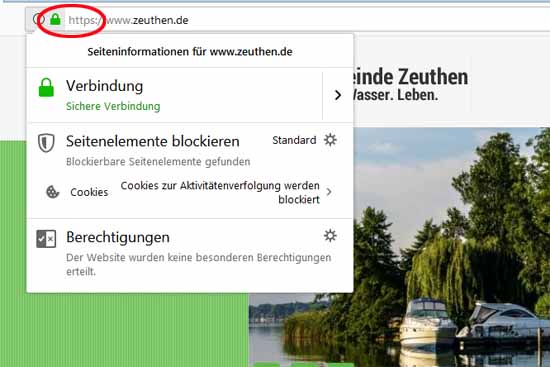550x367 pixels.
Task: Click the Verbindung heading
Action: [x=105, y=86]
